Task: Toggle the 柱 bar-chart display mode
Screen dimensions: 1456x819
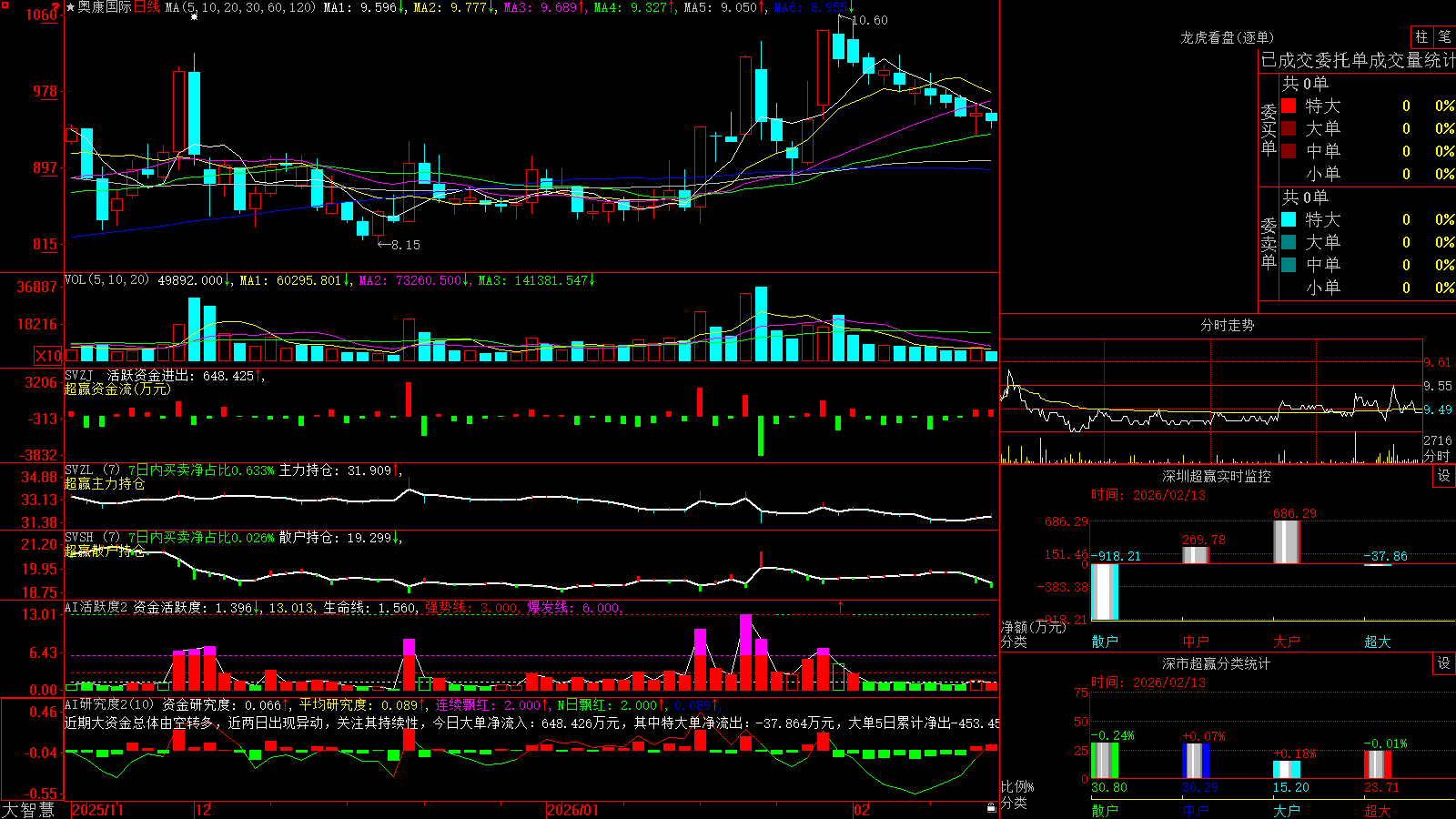Action: [1421, 37]
